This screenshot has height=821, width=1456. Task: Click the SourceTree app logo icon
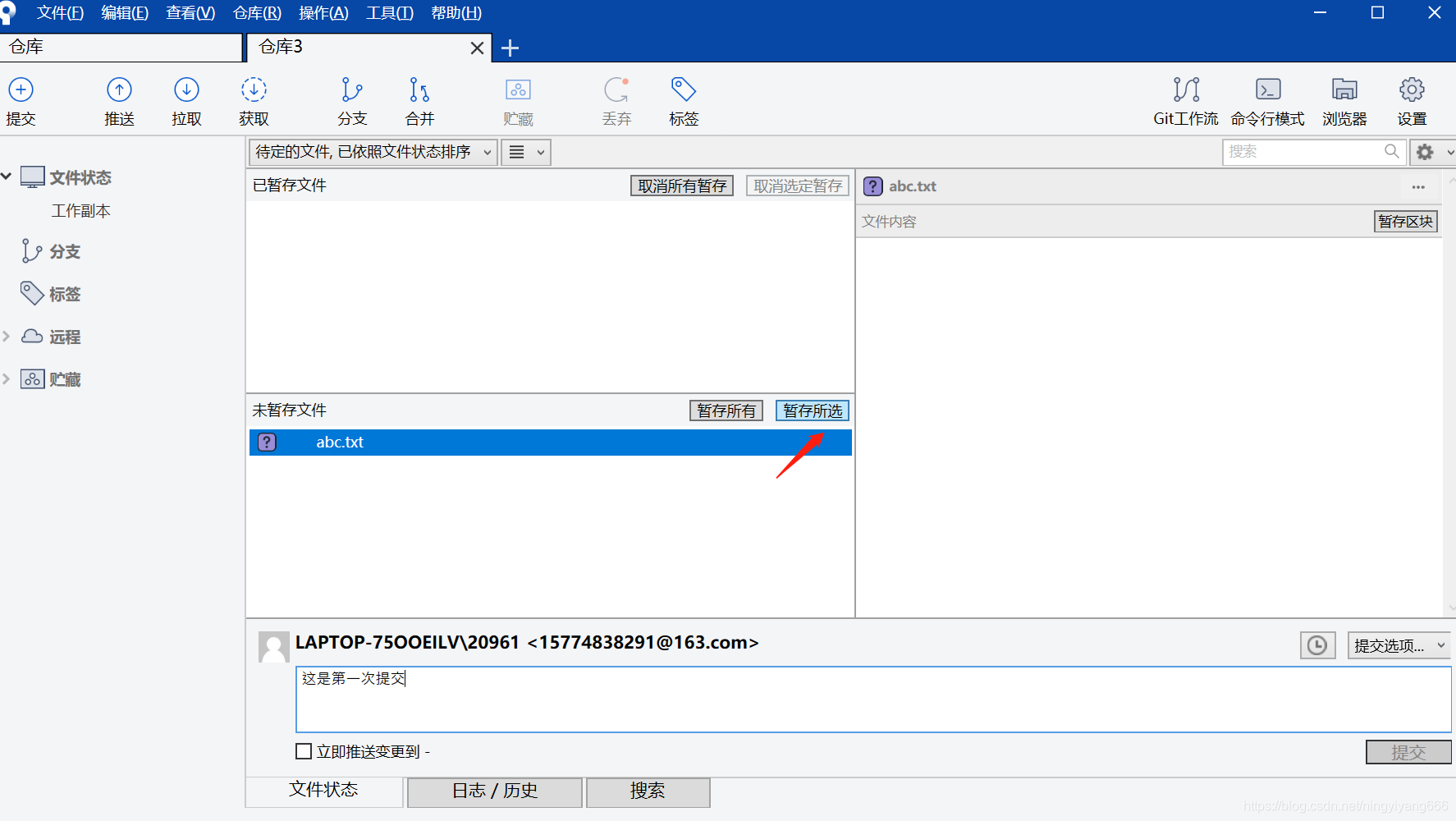point(7,12)
